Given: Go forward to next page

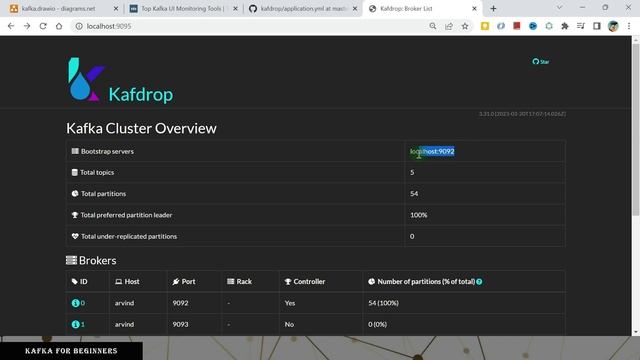Looking at the screenshot, I should coord(27,26).
